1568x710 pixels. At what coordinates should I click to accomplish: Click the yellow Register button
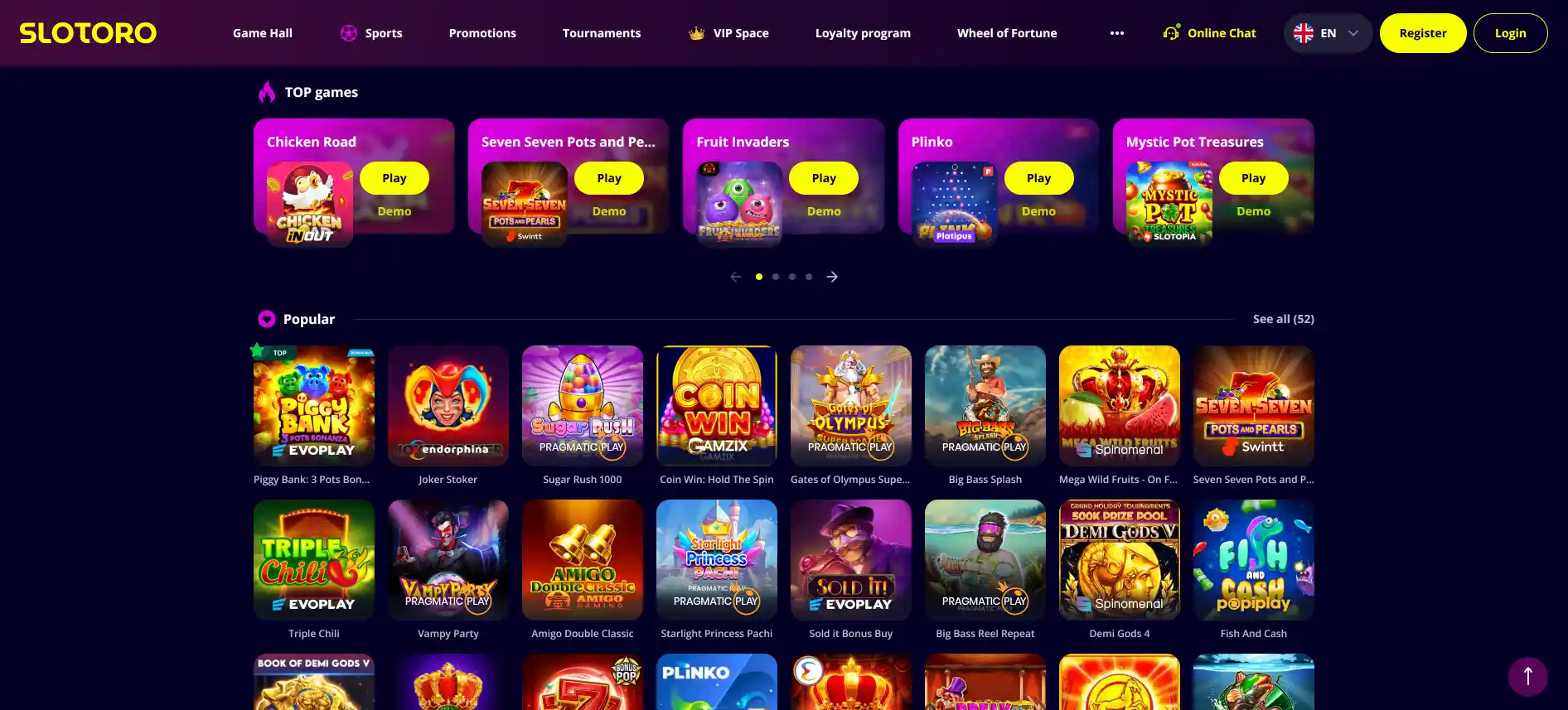click(1423, 33)
